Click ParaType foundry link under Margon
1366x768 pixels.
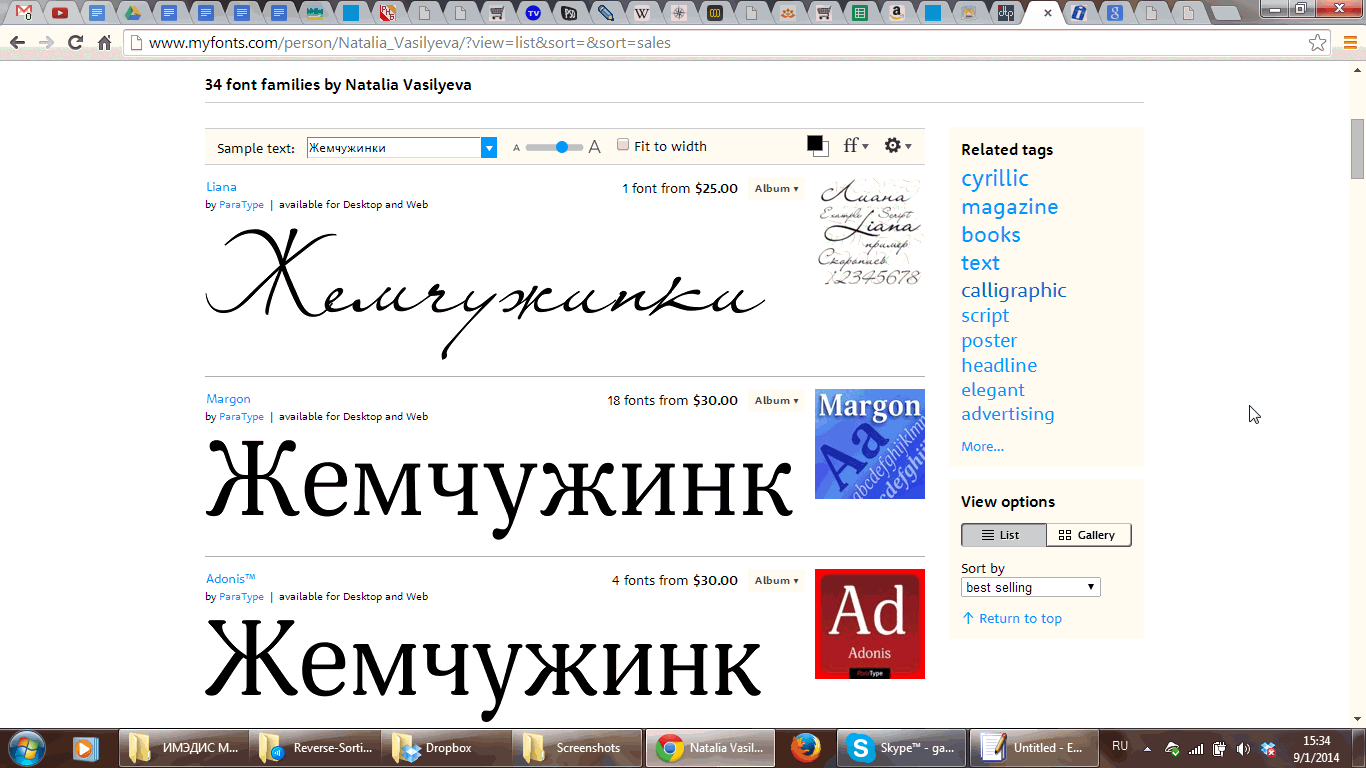click(241, 417)
